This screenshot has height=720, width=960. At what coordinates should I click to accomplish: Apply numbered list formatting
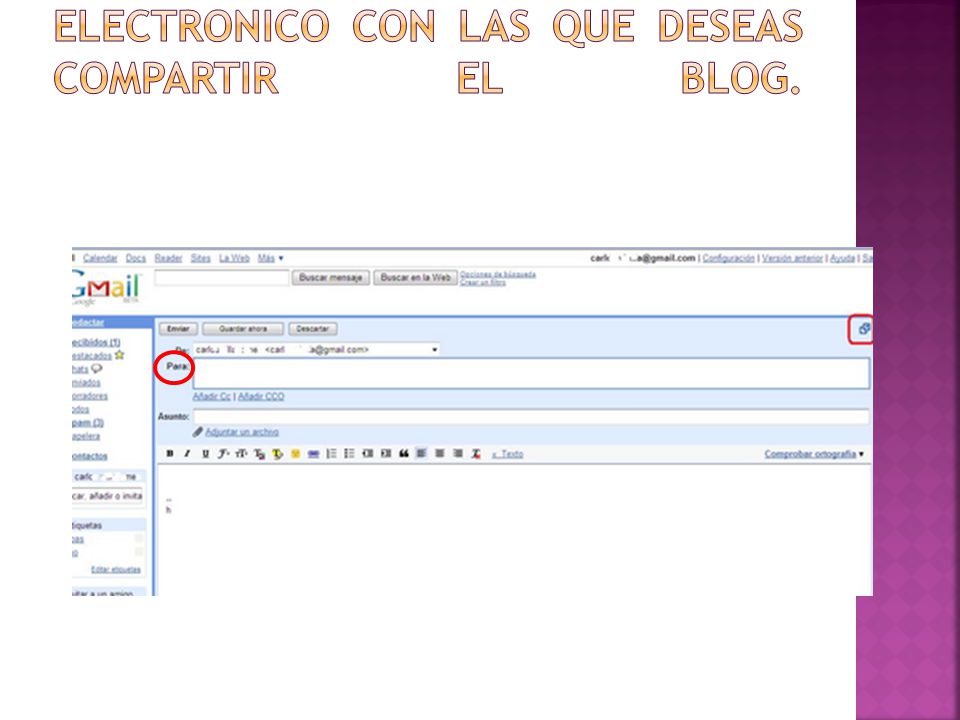(x=331, y=454)
